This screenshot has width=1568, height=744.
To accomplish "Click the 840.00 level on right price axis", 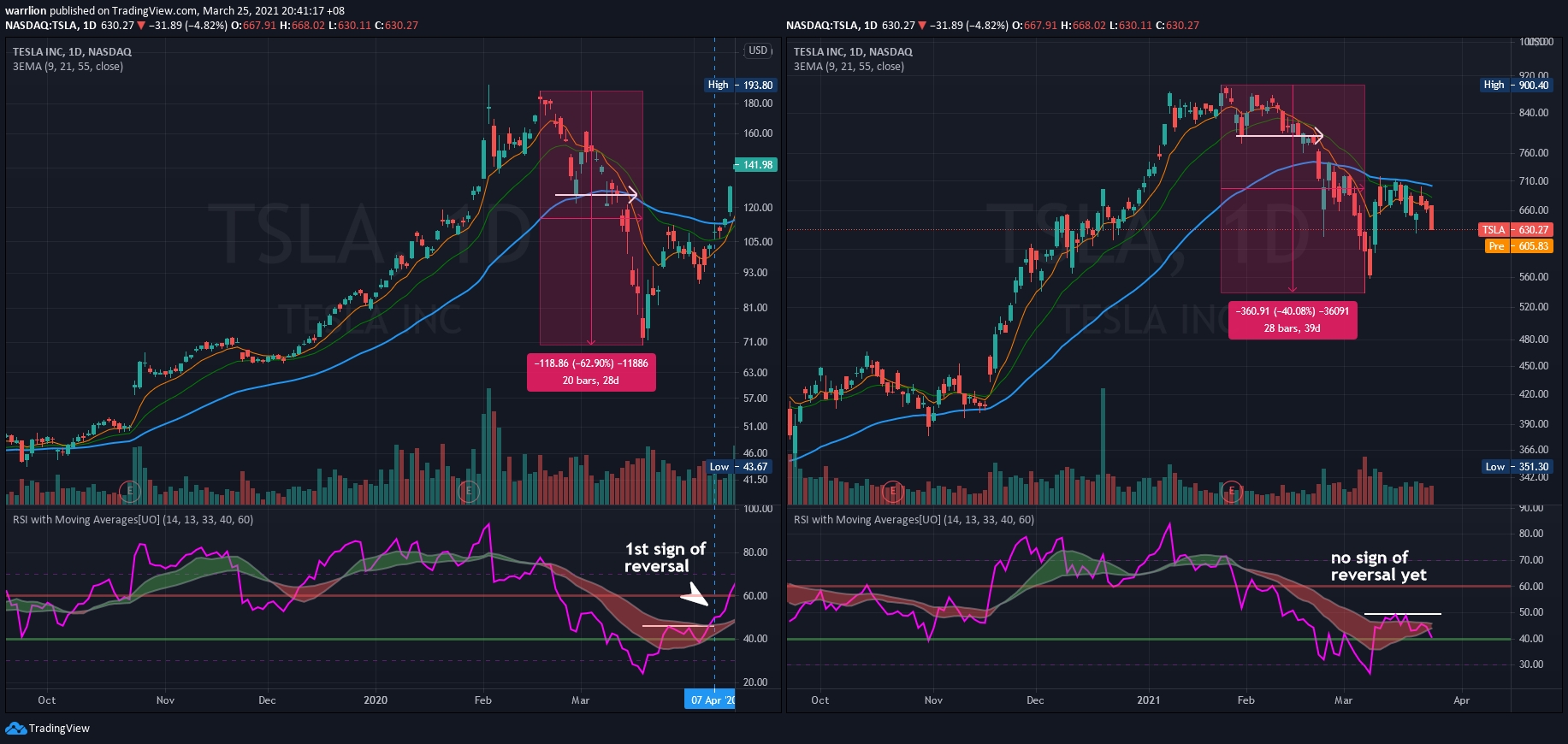I will point(1534,113).
